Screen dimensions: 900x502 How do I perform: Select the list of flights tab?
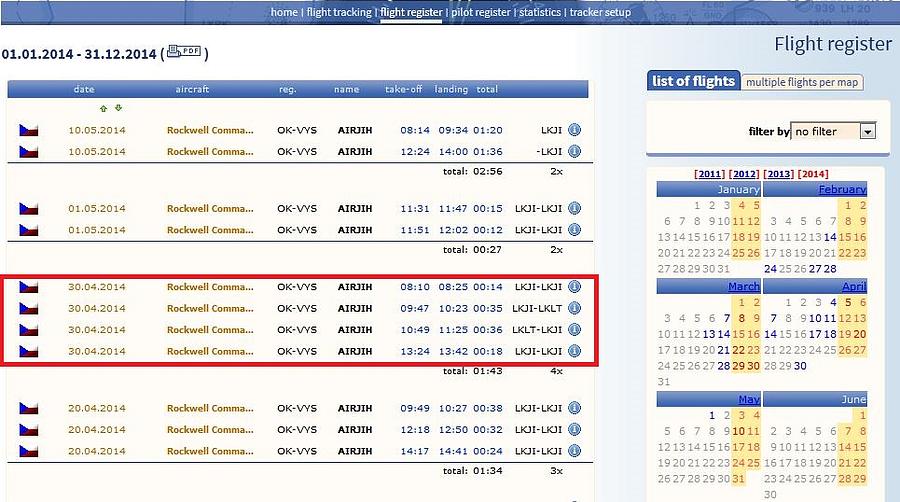(693, 81)
